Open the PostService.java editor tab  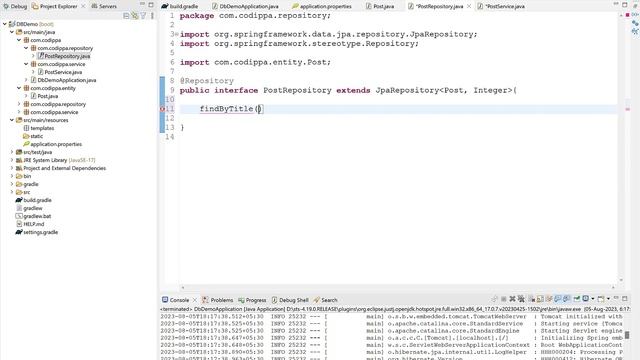click(501, 6)
